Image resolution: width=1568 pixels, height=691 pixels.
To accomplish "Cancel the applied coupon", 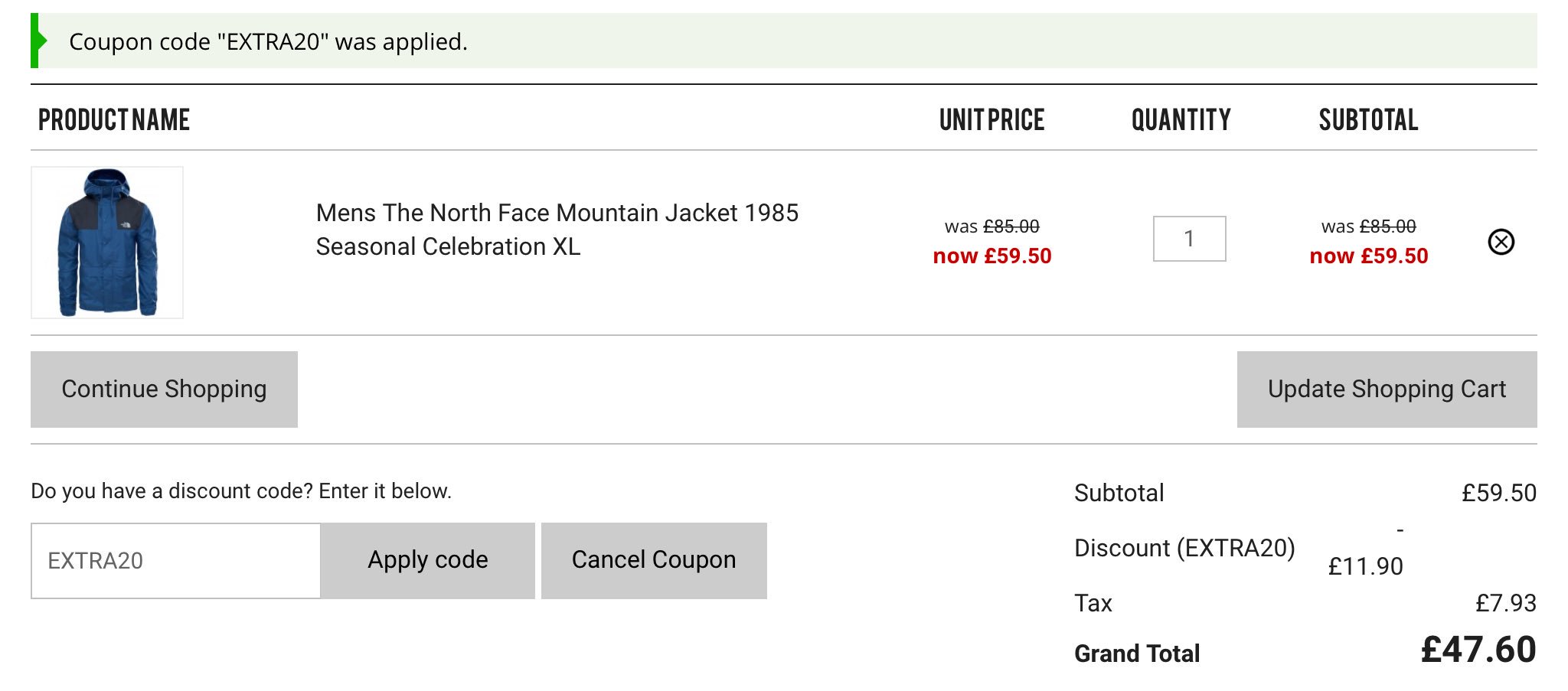I will point(654,560).
